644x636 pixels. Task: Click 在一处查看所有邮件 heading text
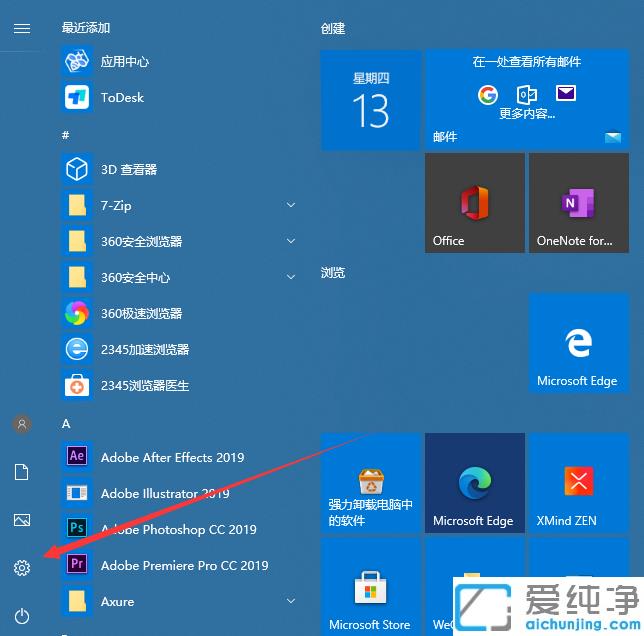(x=527, y=62)
